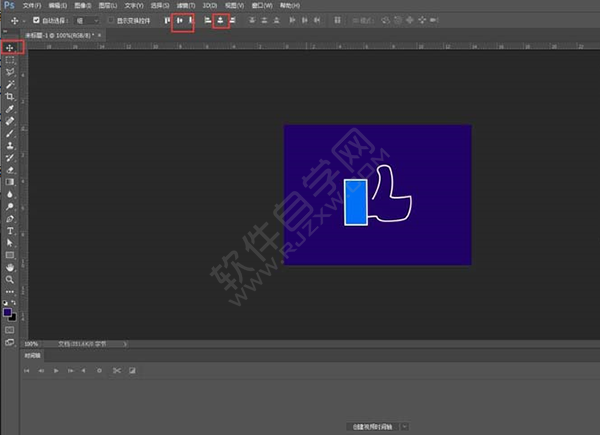Toggle the 显示变换控件 checkbox
600x435 pixels.
click(111, 20)
